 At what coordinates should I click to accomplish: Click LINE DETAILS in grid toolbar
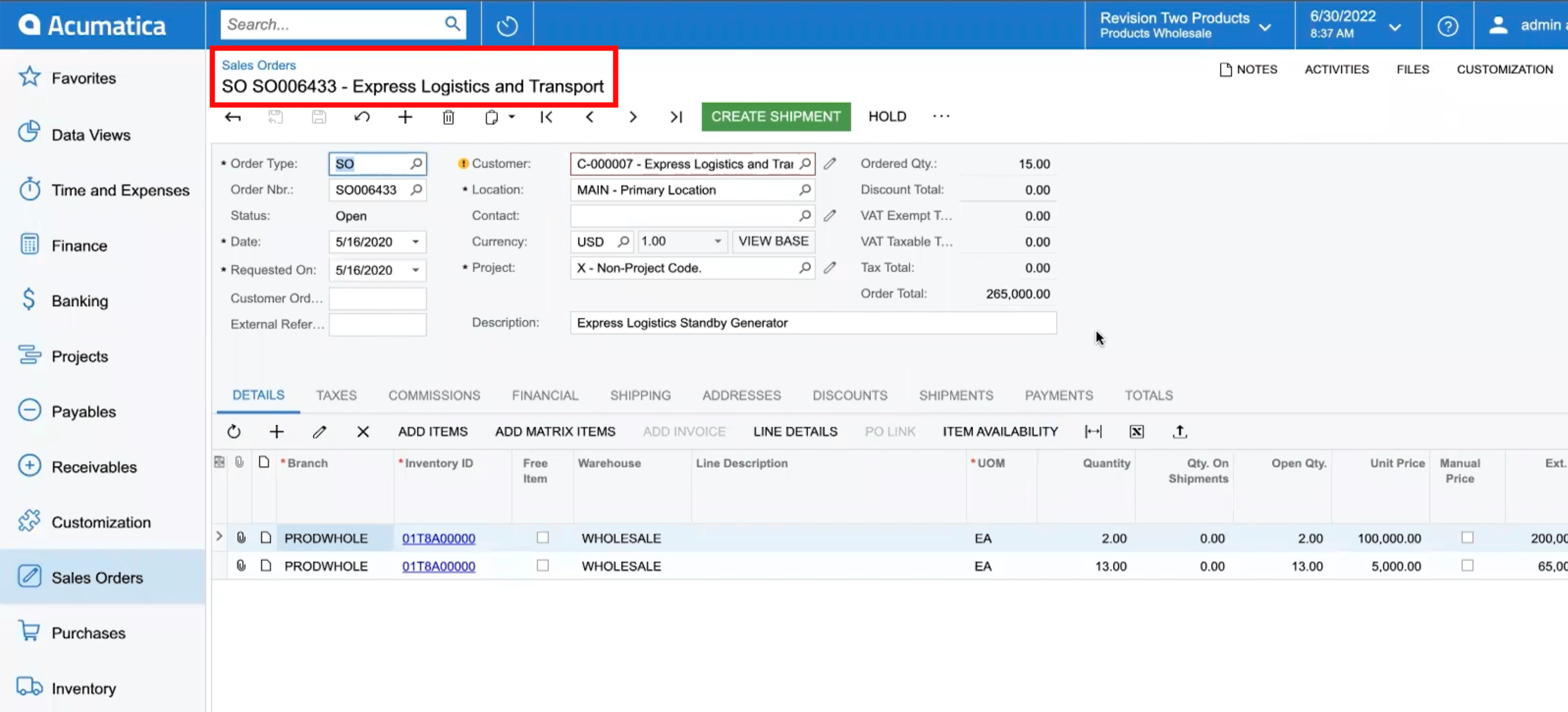click(x=795, y=431)
